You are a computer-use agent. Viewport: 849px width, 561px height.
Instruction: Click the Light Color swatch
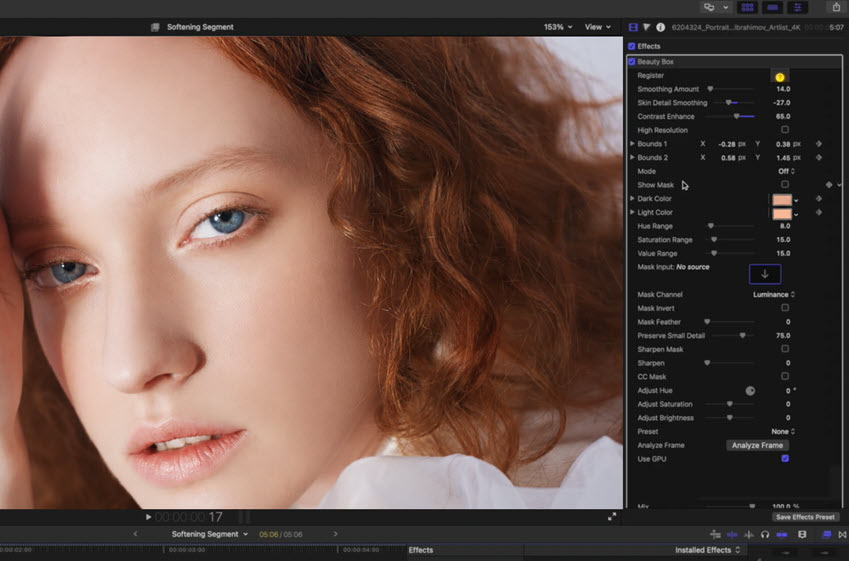pos(781,213)
